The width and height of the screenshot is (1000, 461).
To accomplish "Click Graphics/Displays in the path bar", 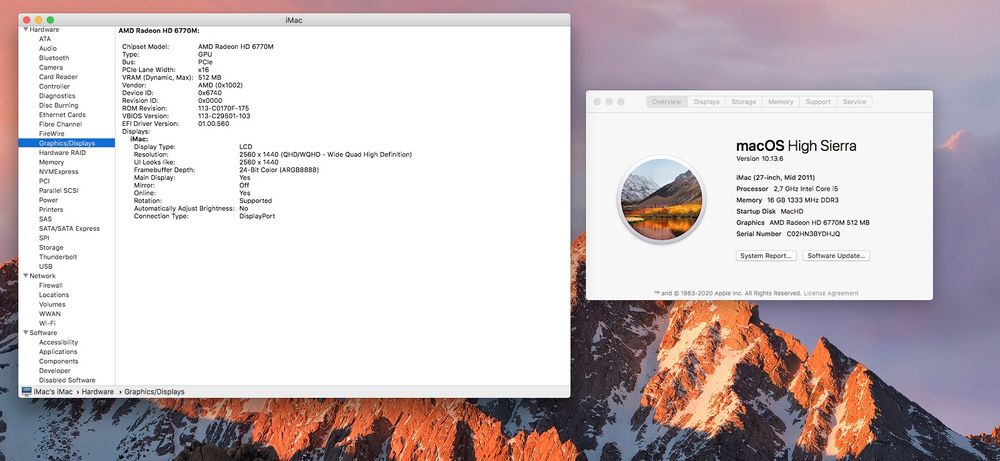I will point(154,391).
